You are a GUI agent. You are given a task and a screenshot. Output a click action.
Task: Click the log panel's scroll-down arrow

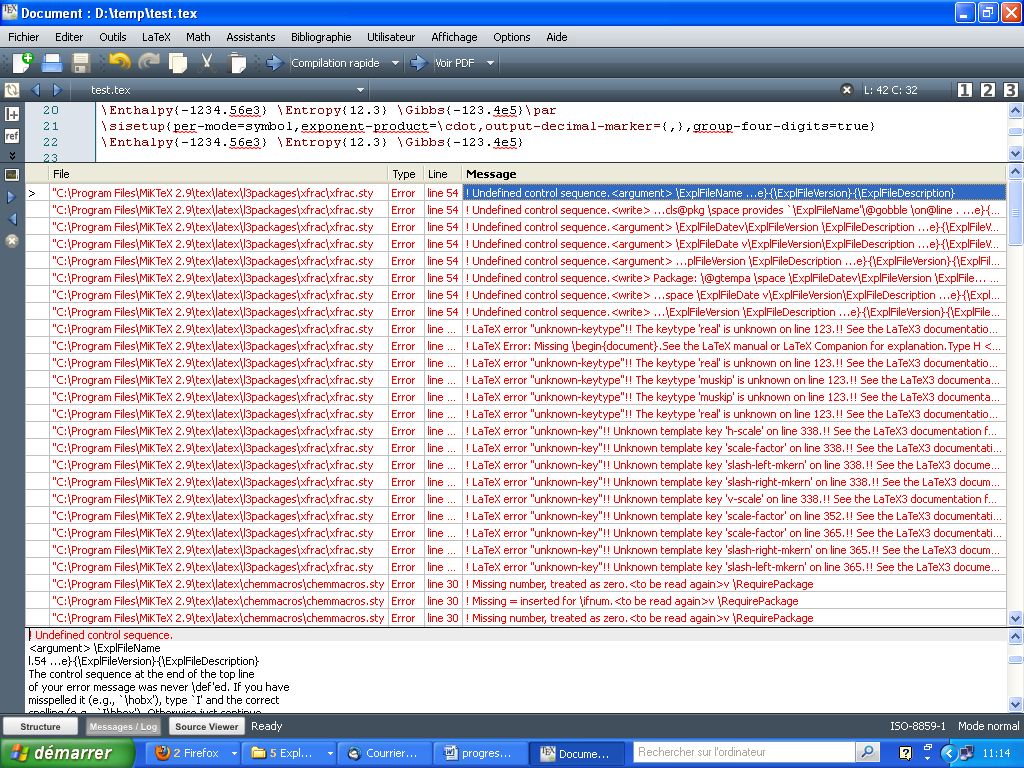tap(1015, 705)
